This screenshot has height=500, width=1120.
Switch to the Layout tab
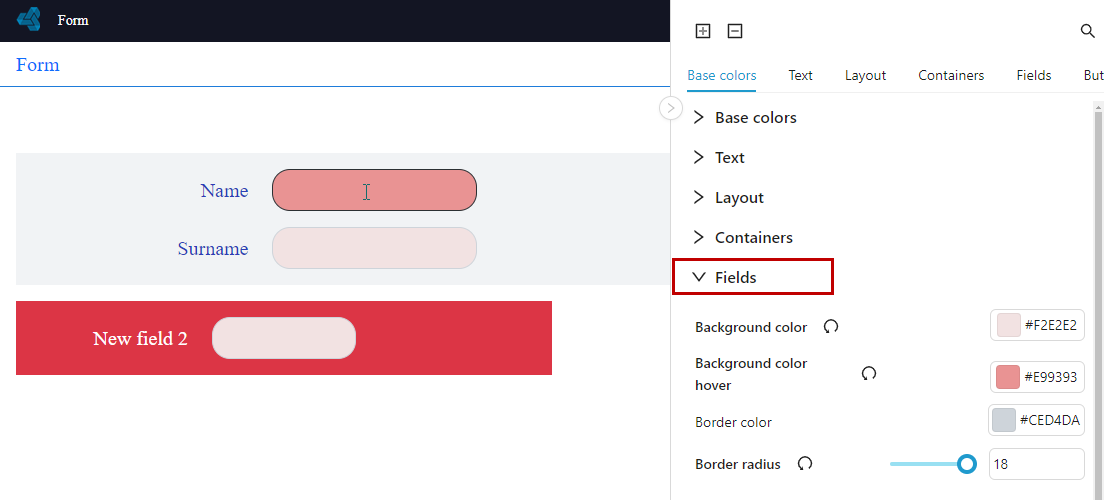tap(865, 75)
